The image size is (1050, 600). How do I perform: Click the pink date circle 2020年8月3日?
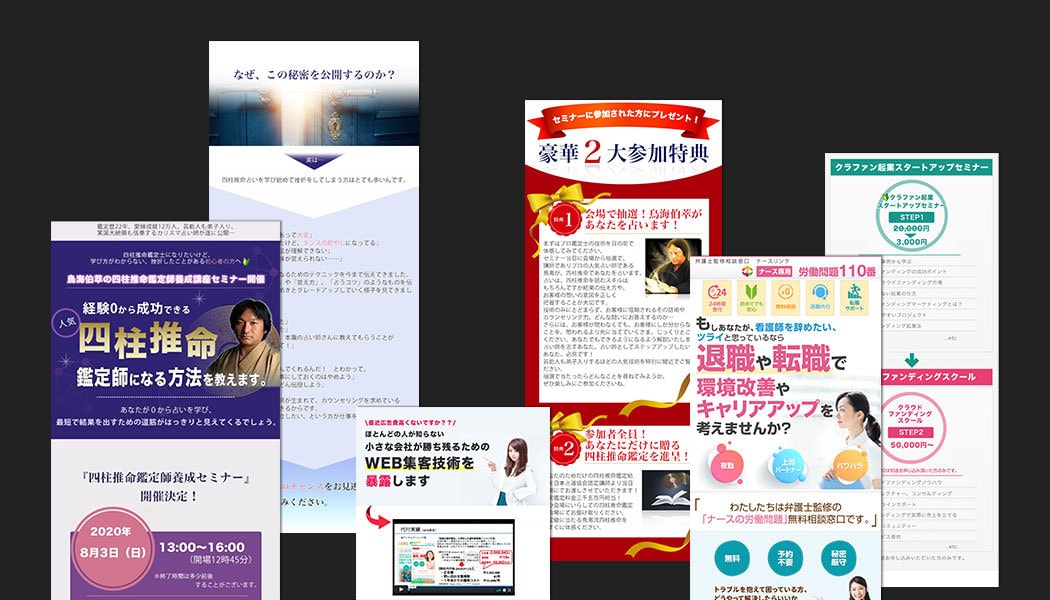coord(112,548)
